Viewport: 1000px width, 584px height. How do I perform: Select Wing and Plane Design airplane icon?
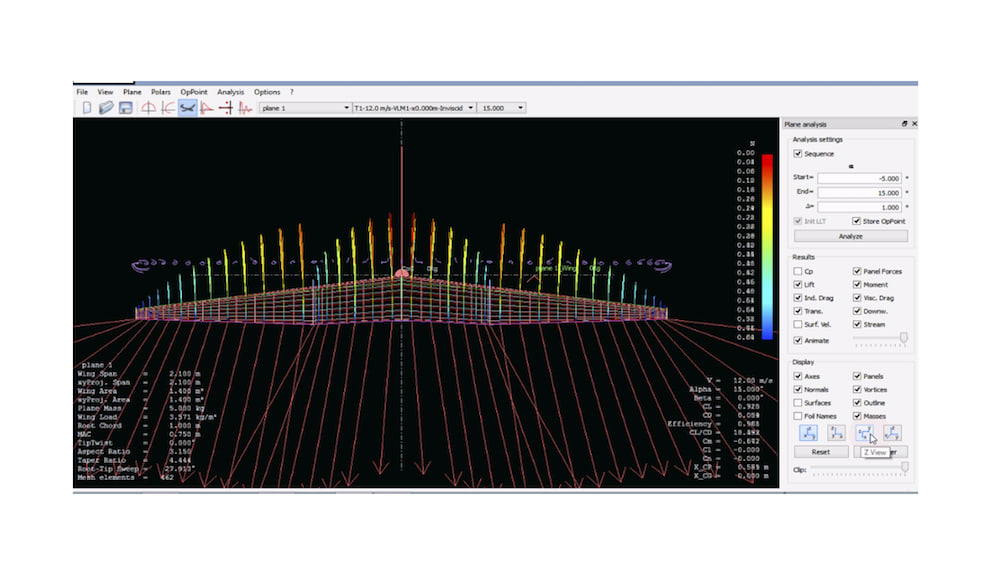[x=188, y=108]
